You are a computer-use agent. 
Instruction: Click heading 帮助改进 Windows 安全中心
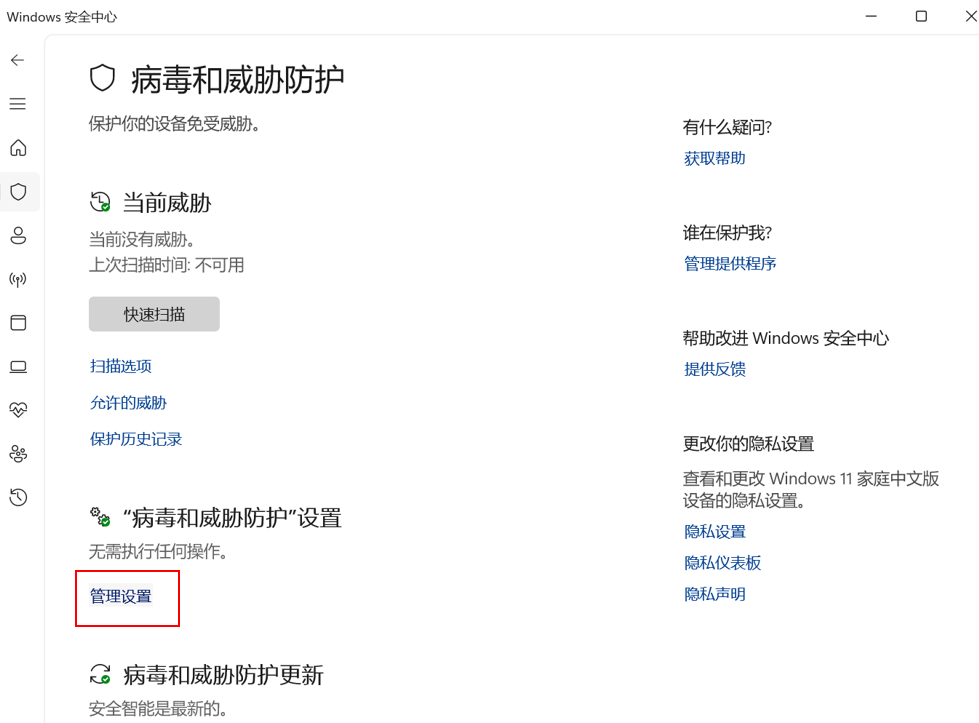click(x=785, y=338)
